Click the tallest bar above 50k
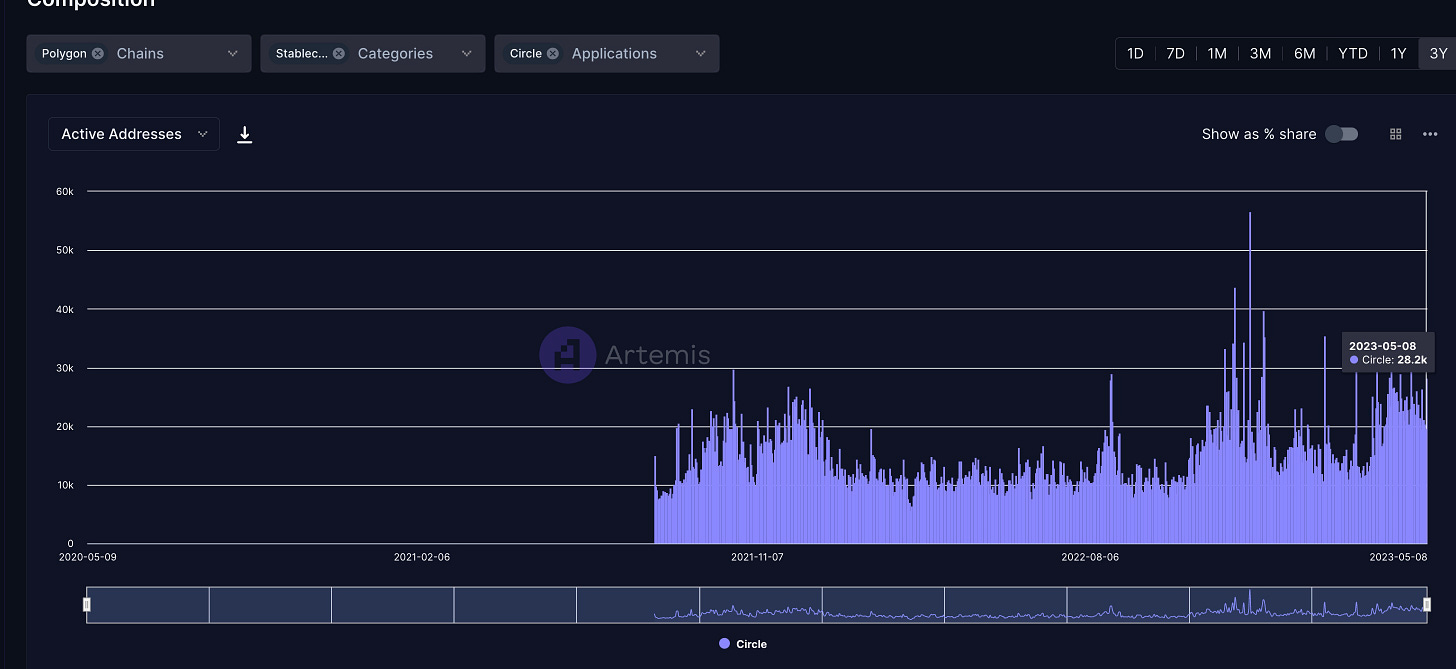Viewport: 1456px width, 669px height. (x=1250, y=378)
